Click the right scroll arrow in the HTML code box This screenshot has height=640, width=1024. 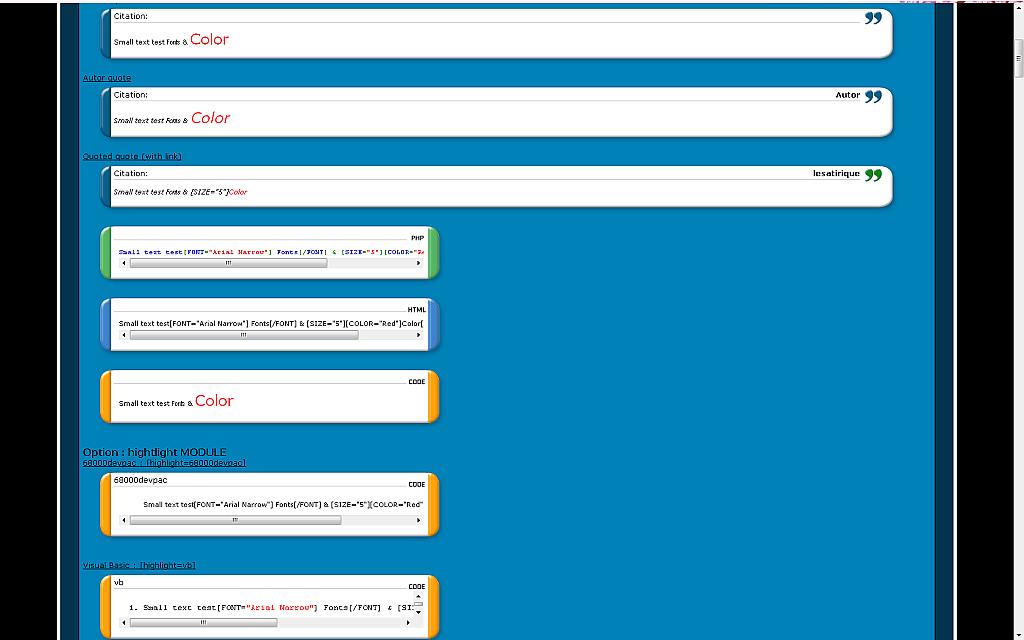click(418, 335)
